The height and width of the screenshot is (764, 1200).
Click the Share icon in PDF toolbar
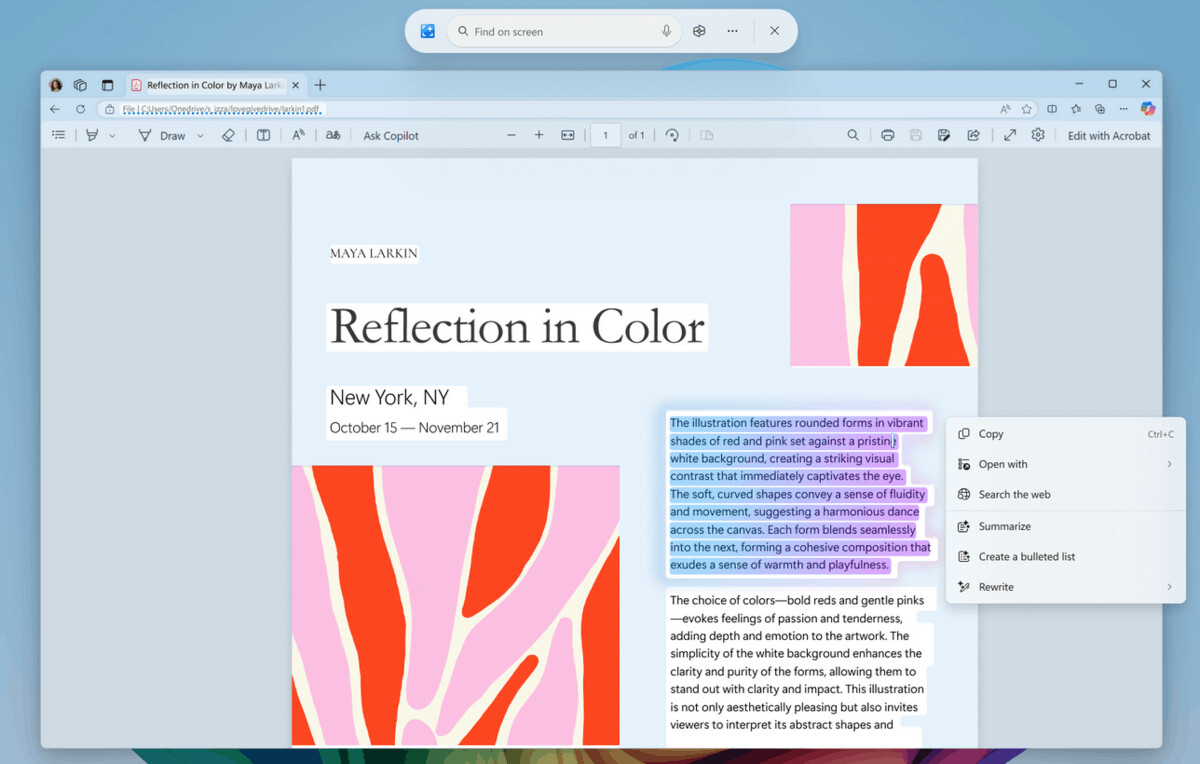point(972,135)
